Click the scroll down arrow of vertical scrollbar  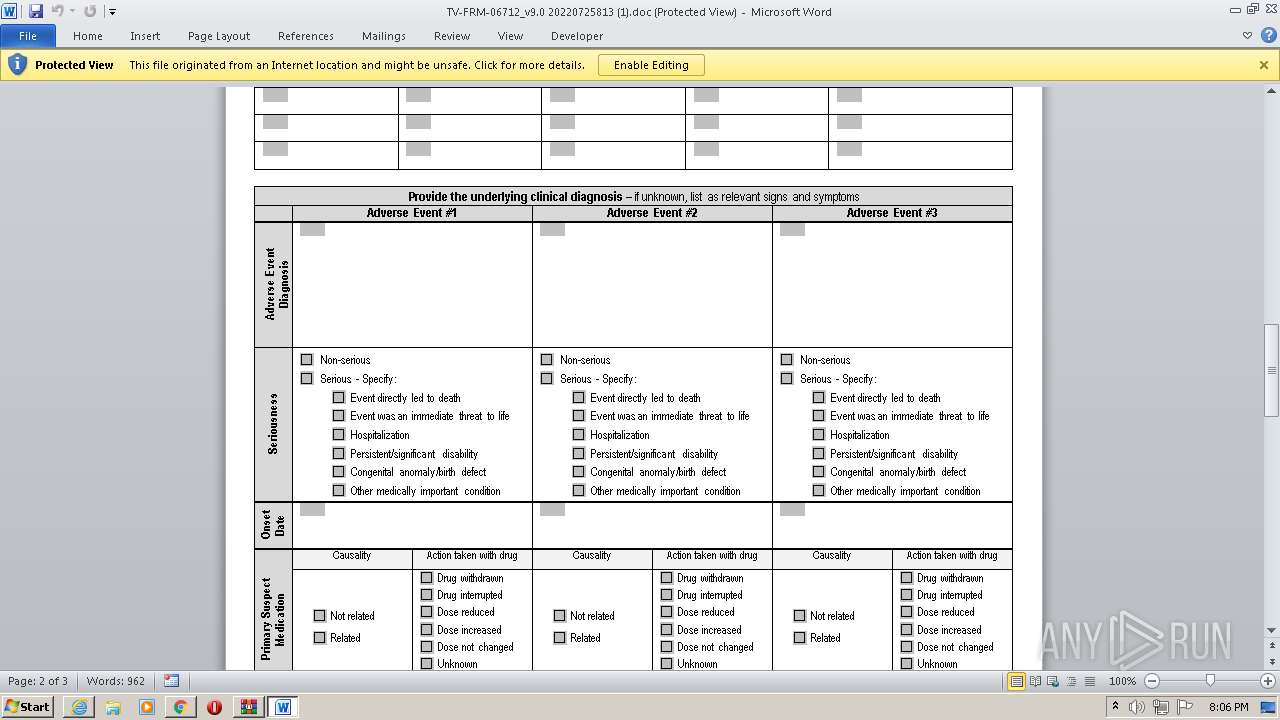pyautogui.click(x=1272, y=631)
